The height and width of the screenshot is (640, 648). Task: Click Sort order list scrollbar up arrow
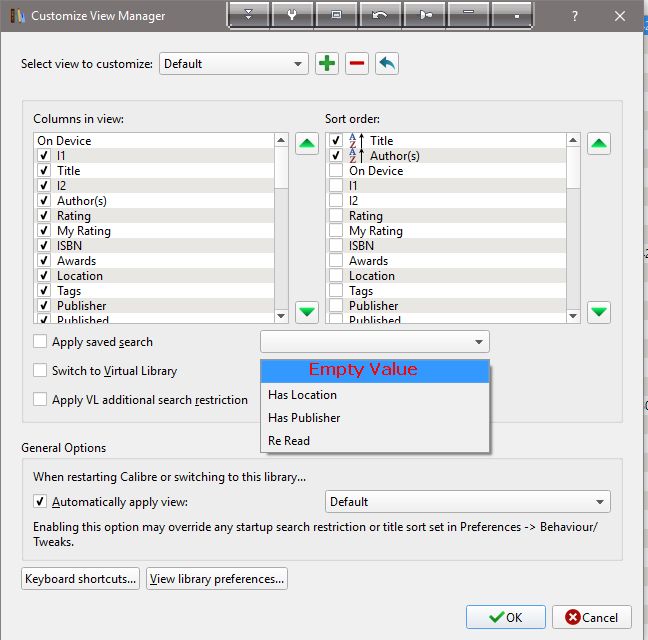(x=573, y=140)
